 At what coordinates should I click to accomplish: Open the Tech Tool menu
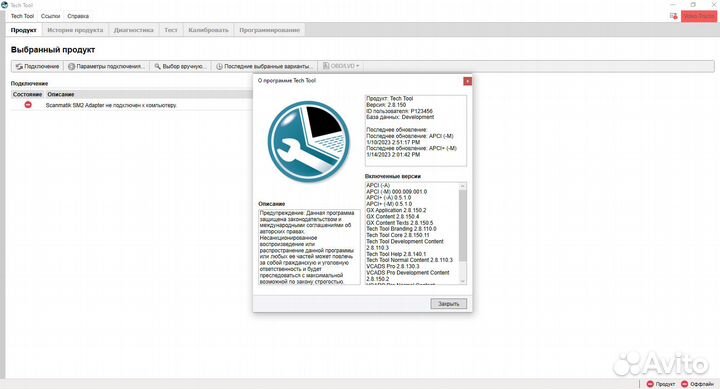click(x=22, y=16)
